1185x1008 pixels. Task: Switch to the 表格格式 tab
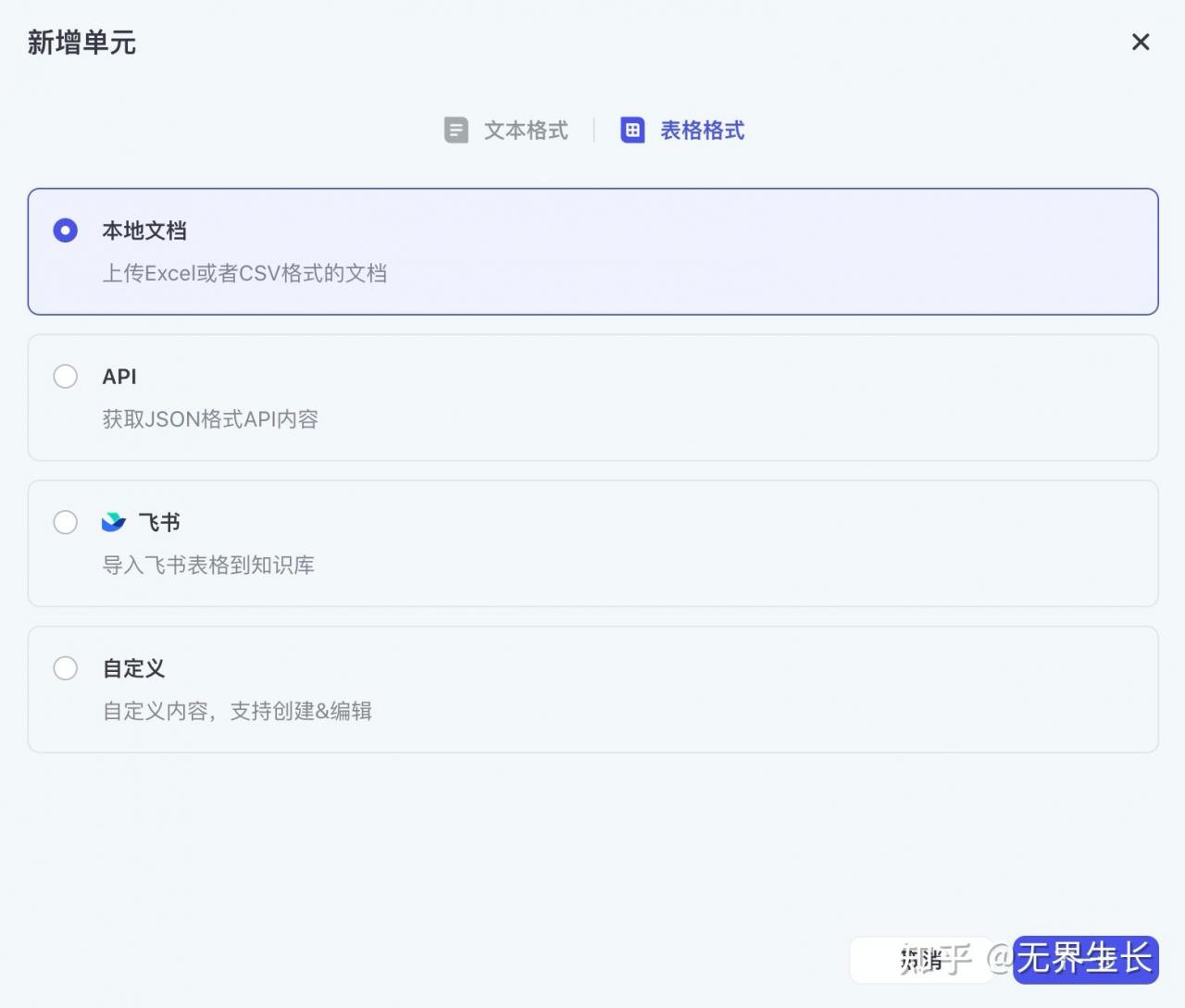click(682, 131)
